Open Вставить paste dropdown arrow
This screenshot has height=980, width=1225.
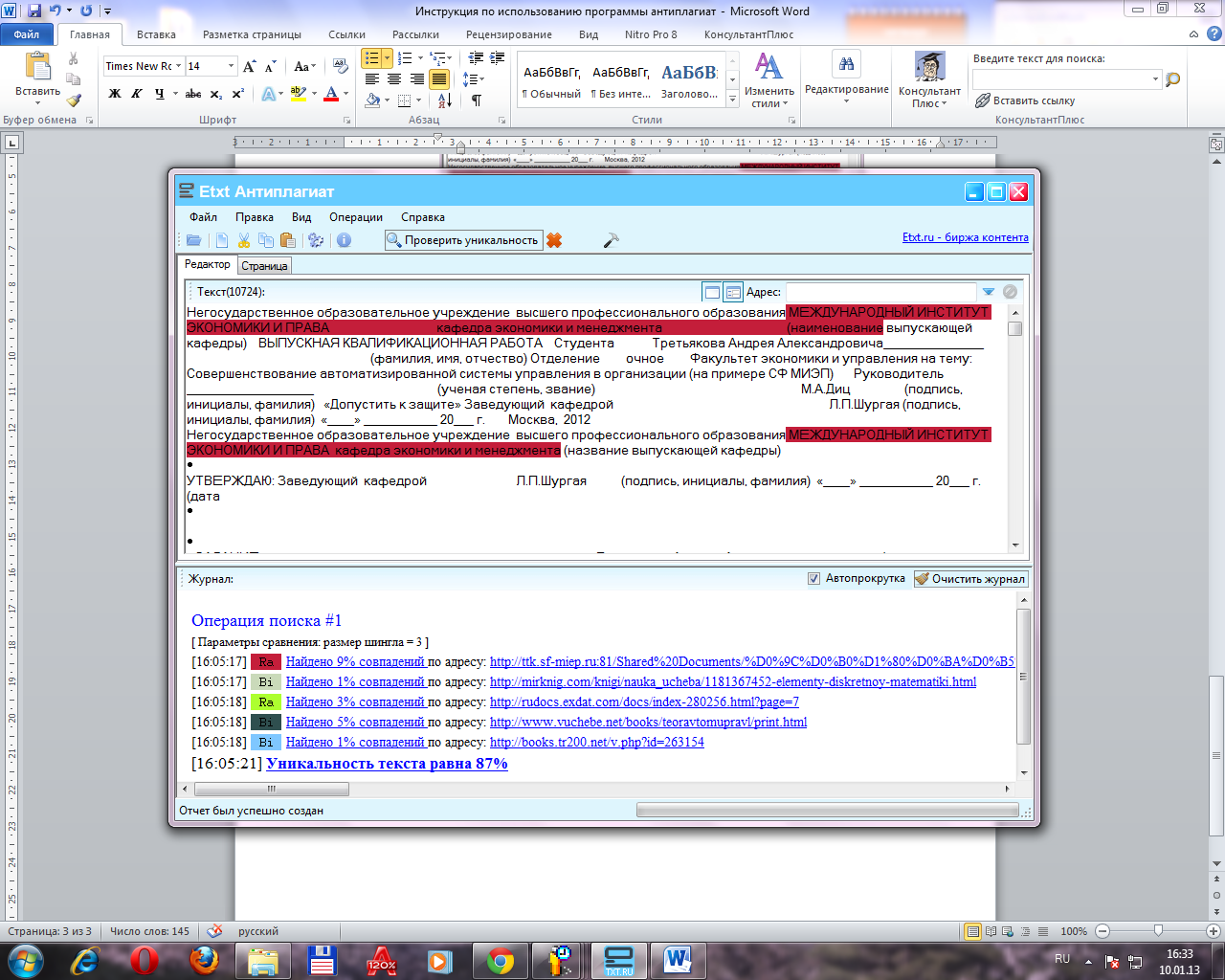click(38, 103)
